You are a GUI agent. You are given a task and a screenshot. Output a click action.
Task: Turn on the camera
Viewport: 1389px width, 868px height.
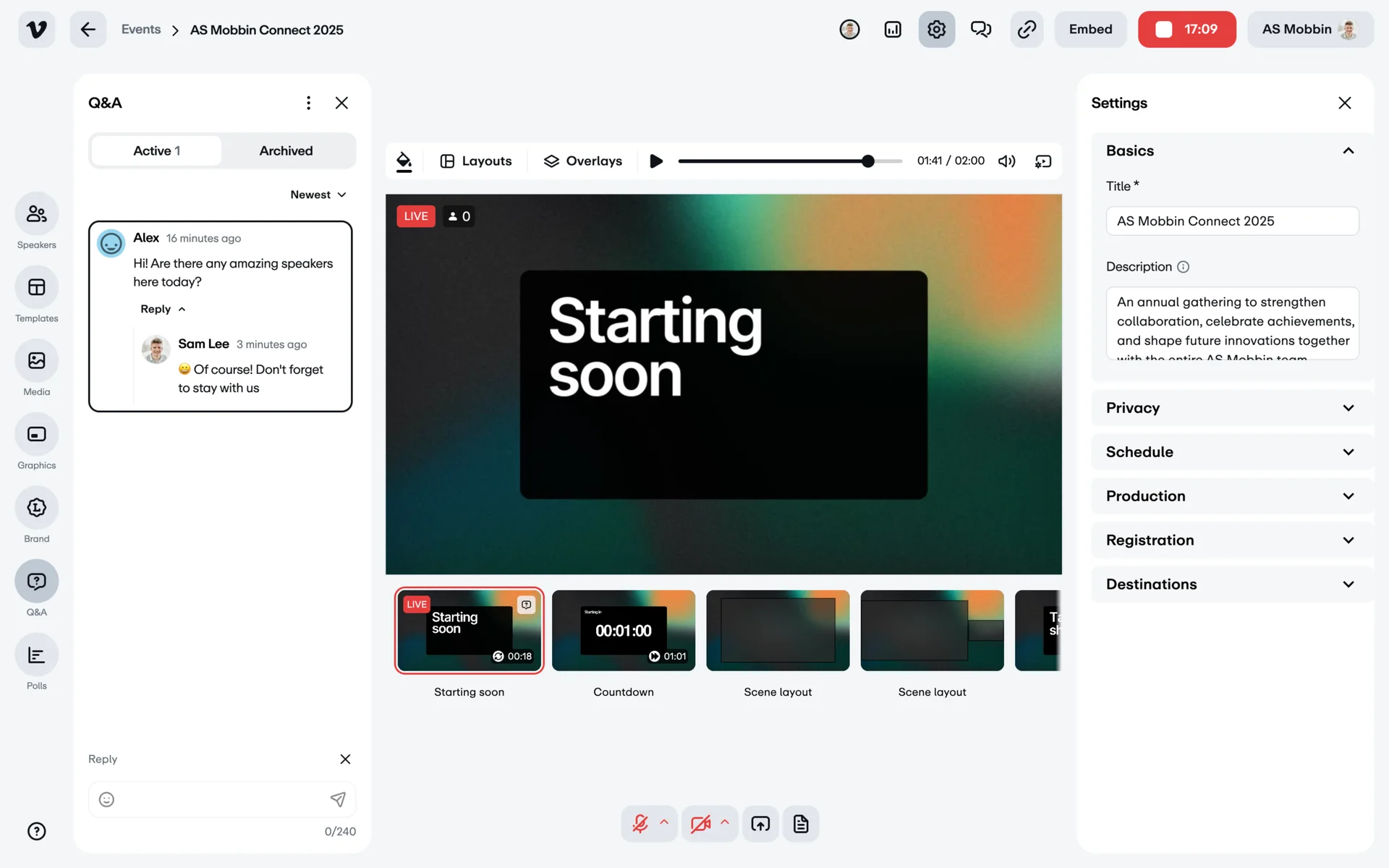(700, 824)
